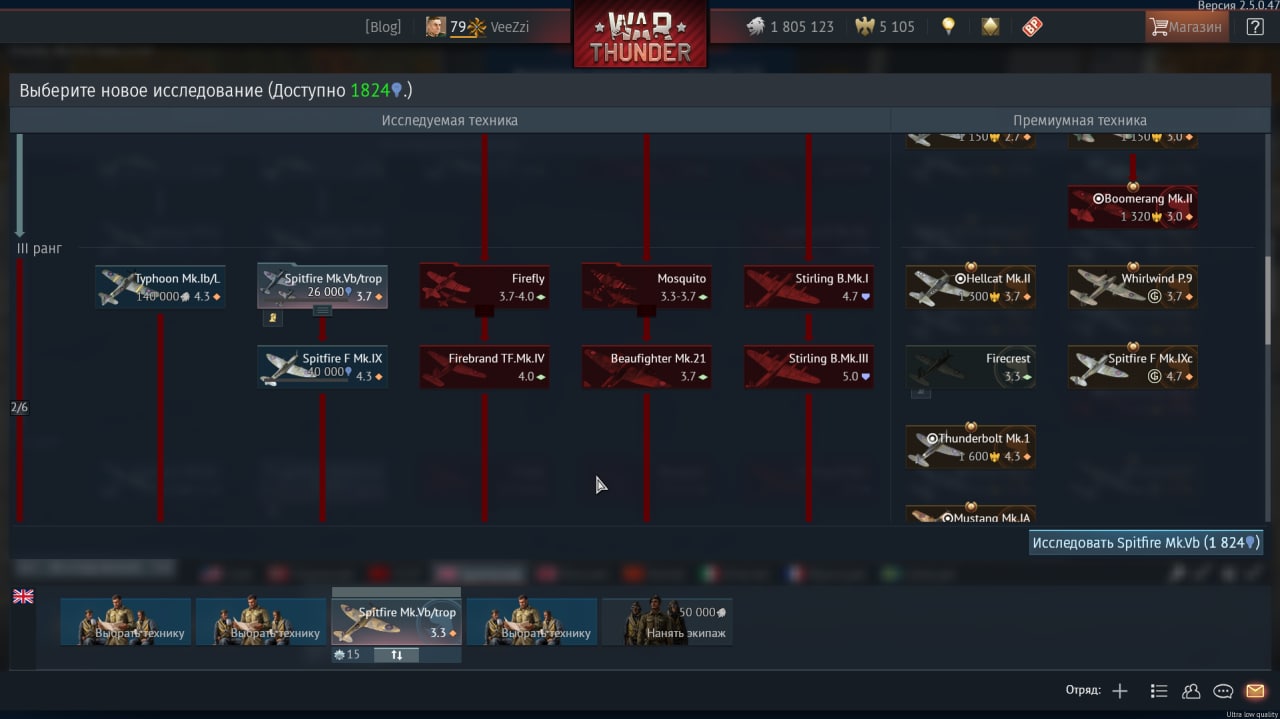The width and height of the screenshot is (1280, 719).
Task: Open the contacts people icon in bottom bar
Action: click(1191, 691)
